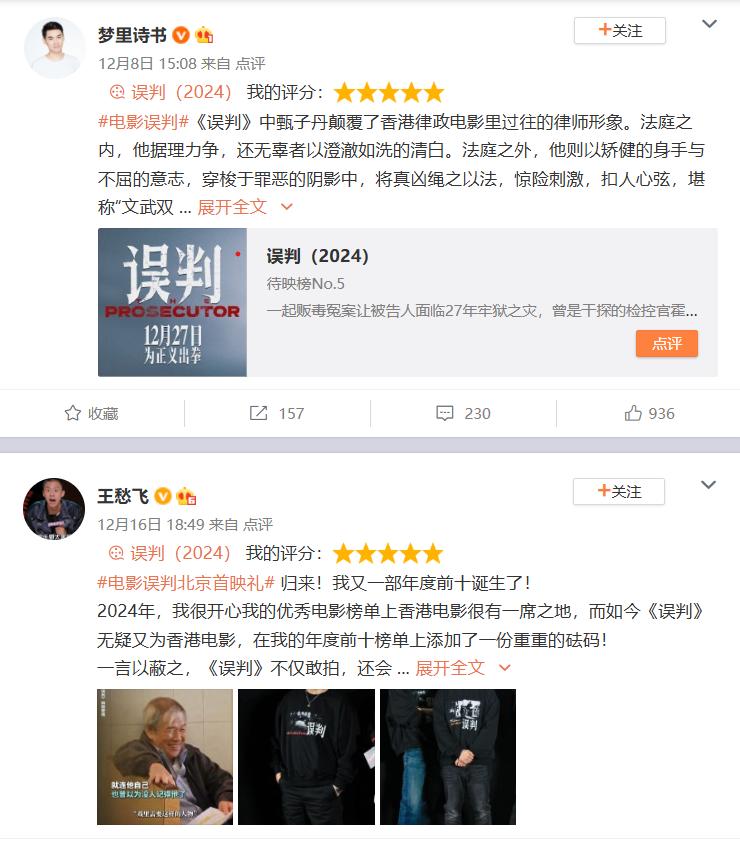
Task: Open the #电影误判北京首映礼# hashtag topic
Action: [x=186, y=583]
